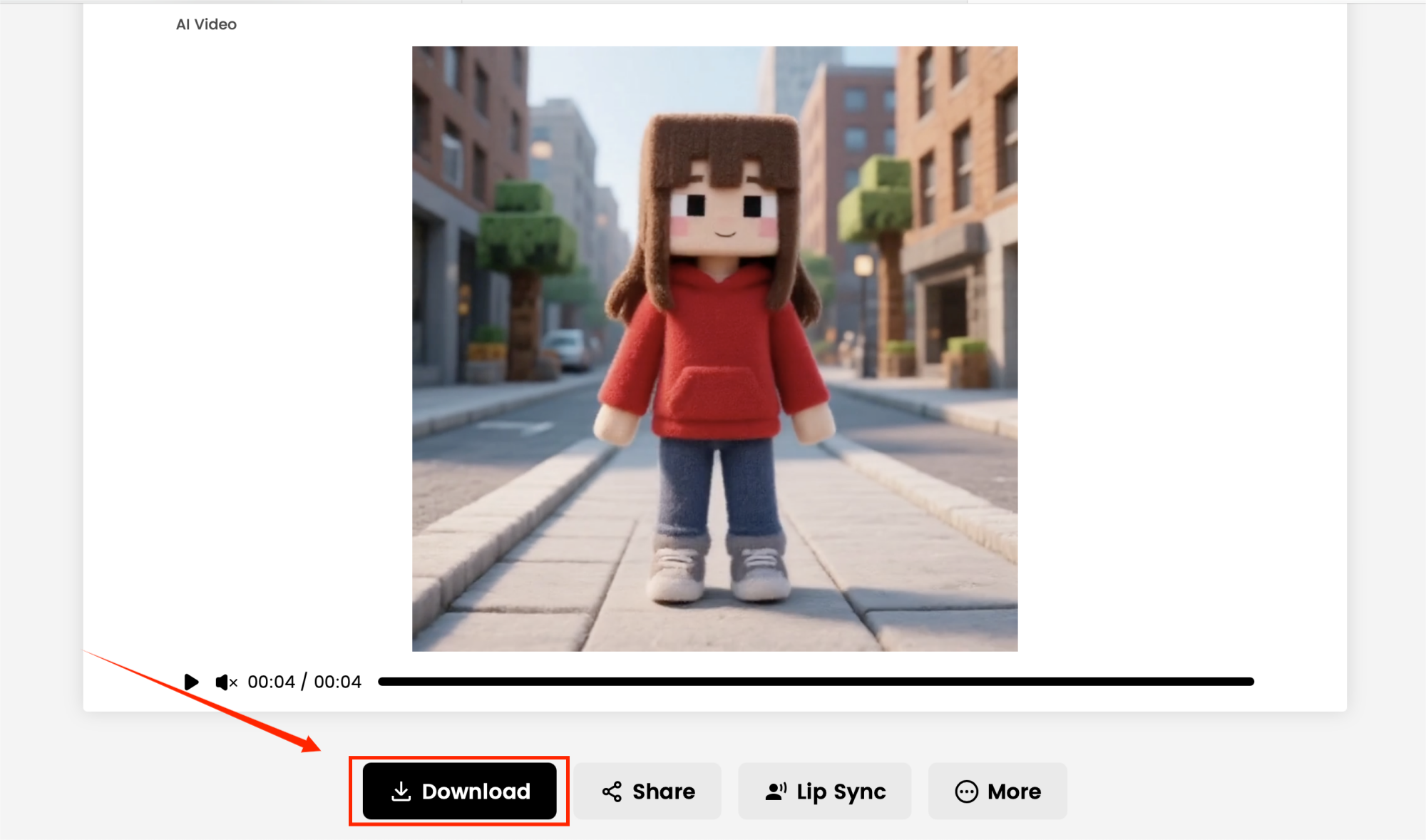
Task: Expand the More options menu
Action: point(997,792)
